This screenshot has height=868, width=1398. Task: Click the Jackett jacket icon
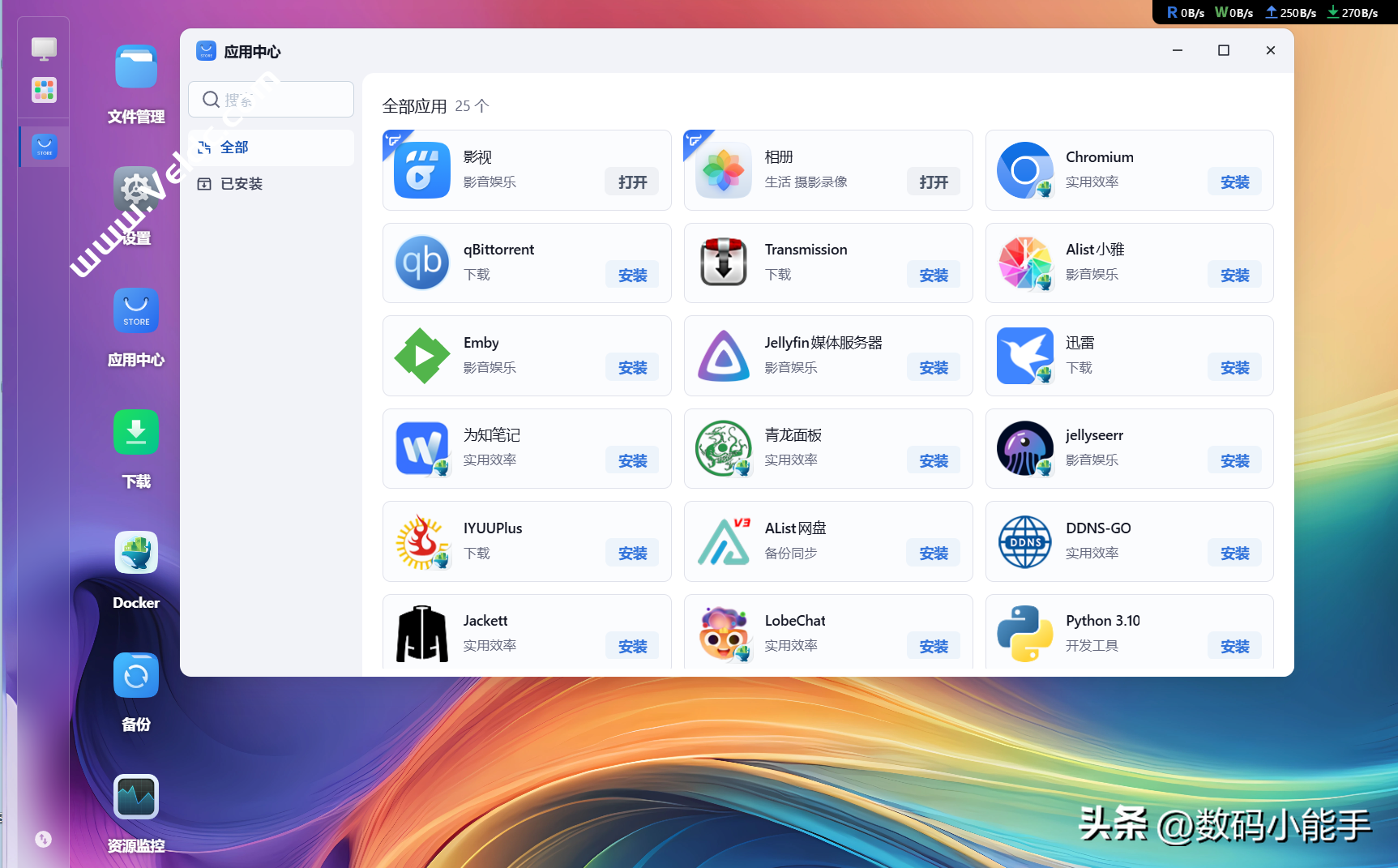(422, 634)
